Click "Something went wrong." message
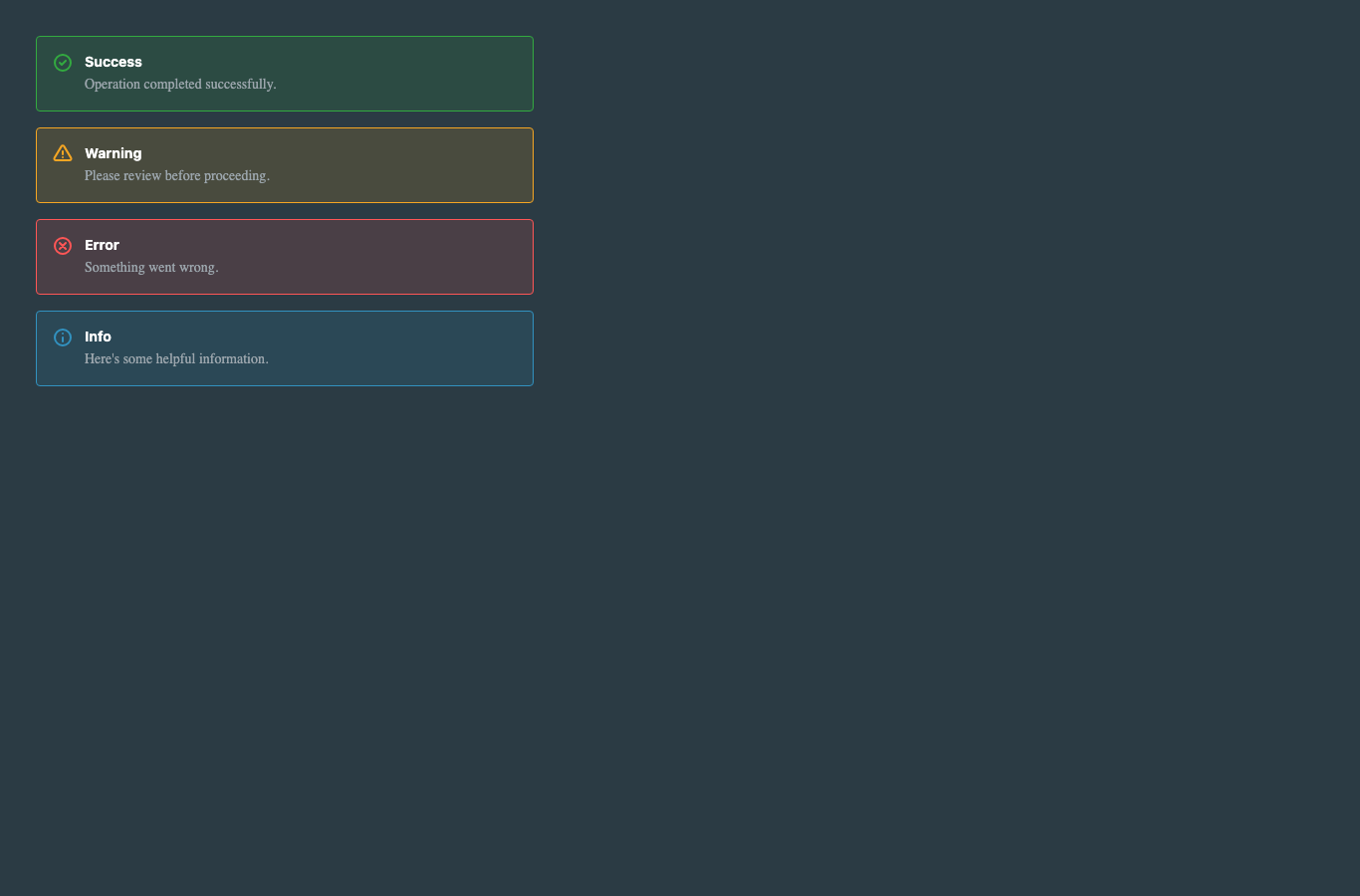 click(x=151, y=268)
